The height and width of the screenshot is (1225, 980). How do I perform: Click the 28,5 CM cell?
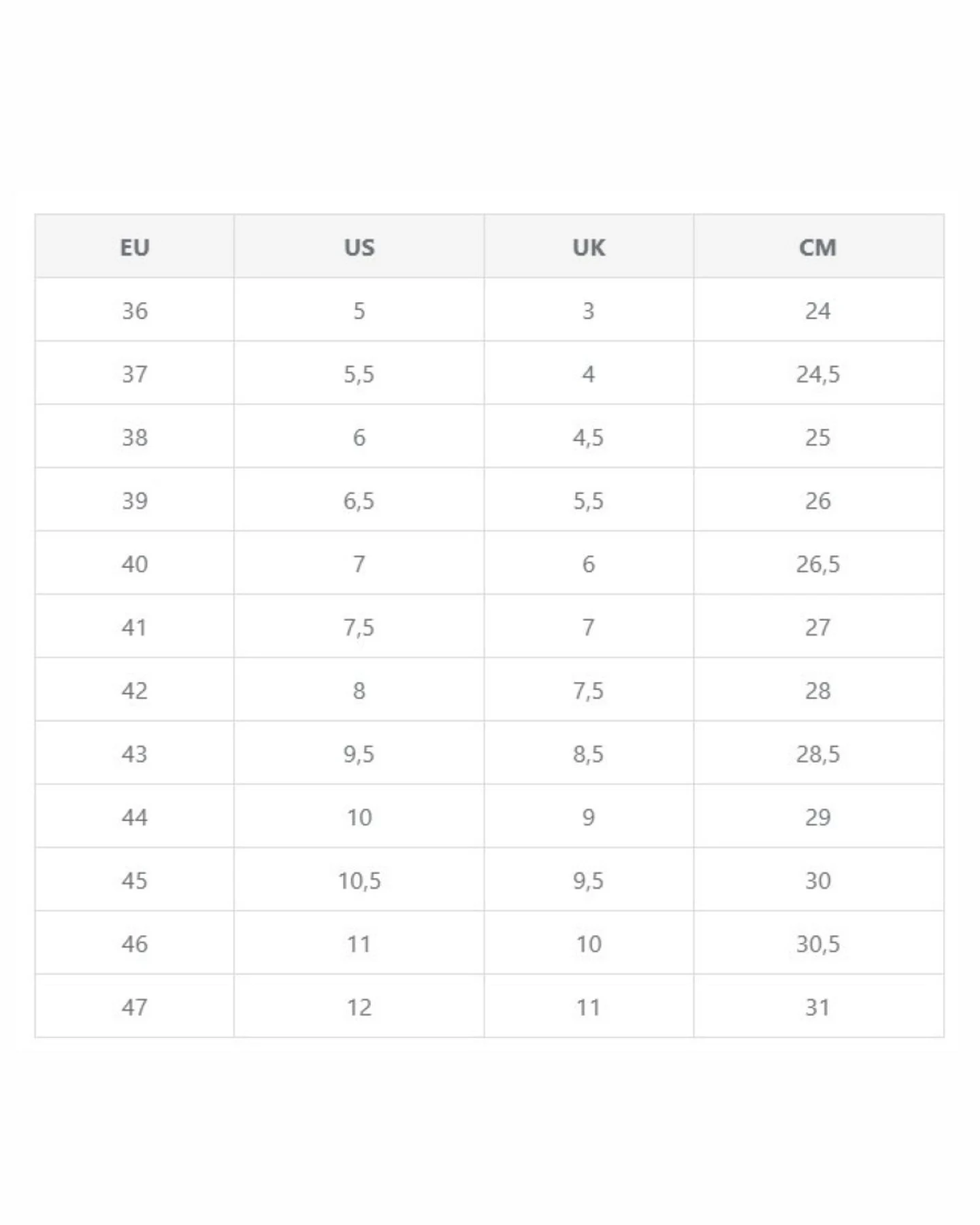pos(818,753)
